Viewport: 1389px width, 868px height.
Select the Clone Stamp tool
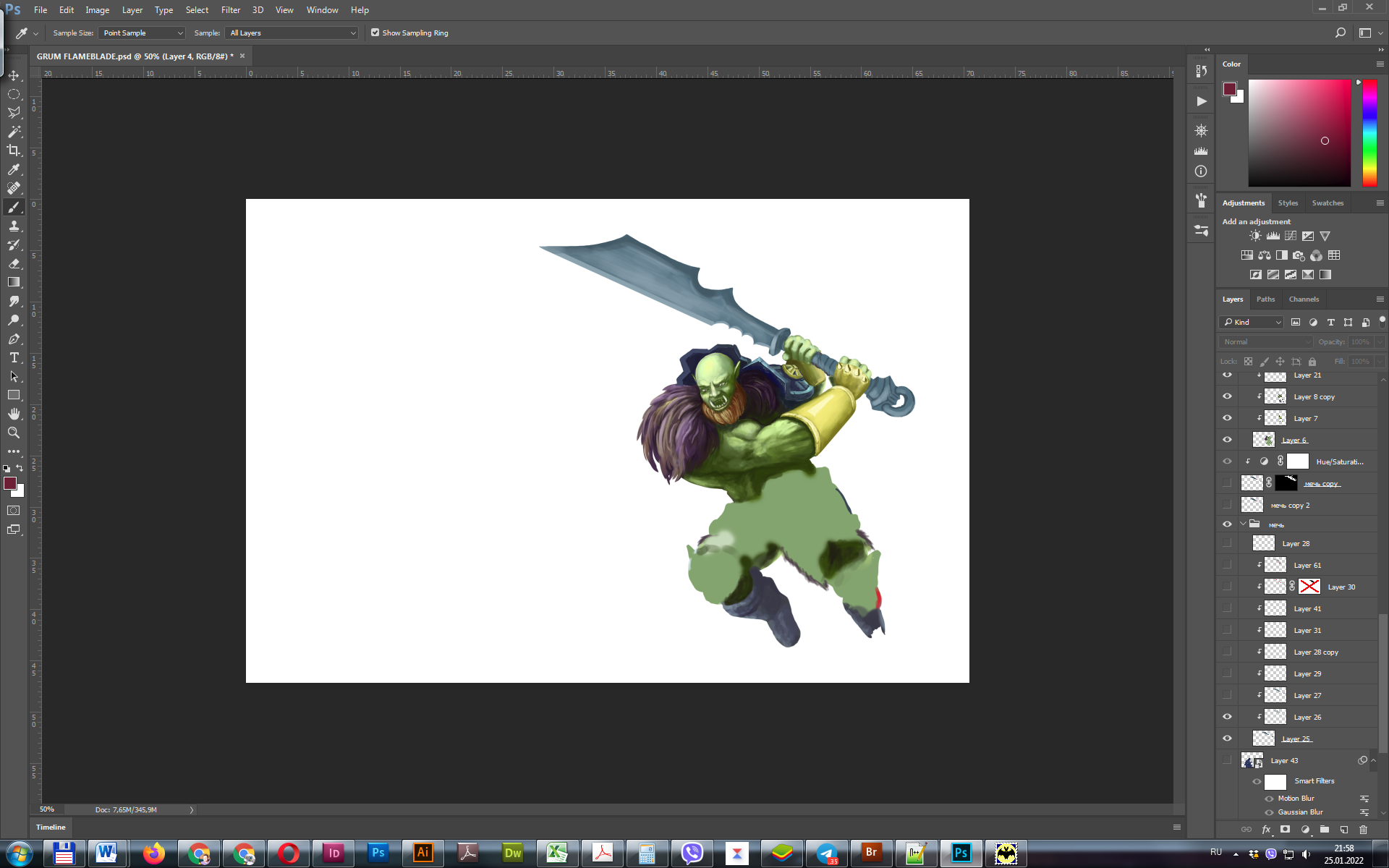click(14, 226)
